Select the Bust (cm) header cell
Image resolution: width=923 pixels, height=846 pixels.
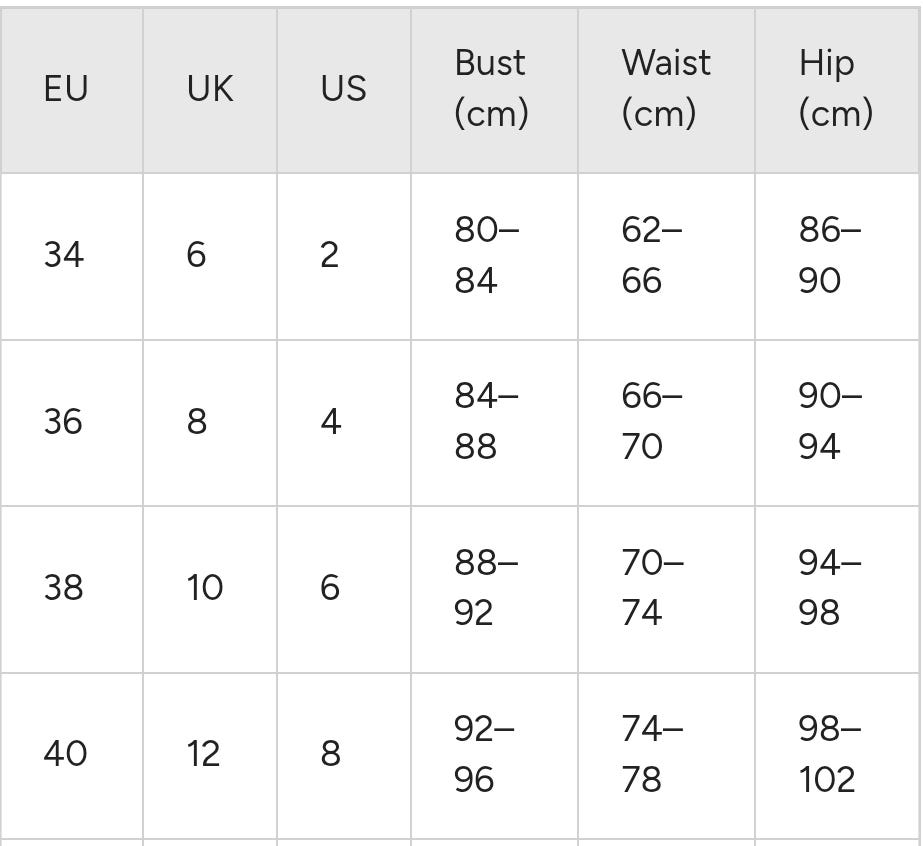[491, 88]
